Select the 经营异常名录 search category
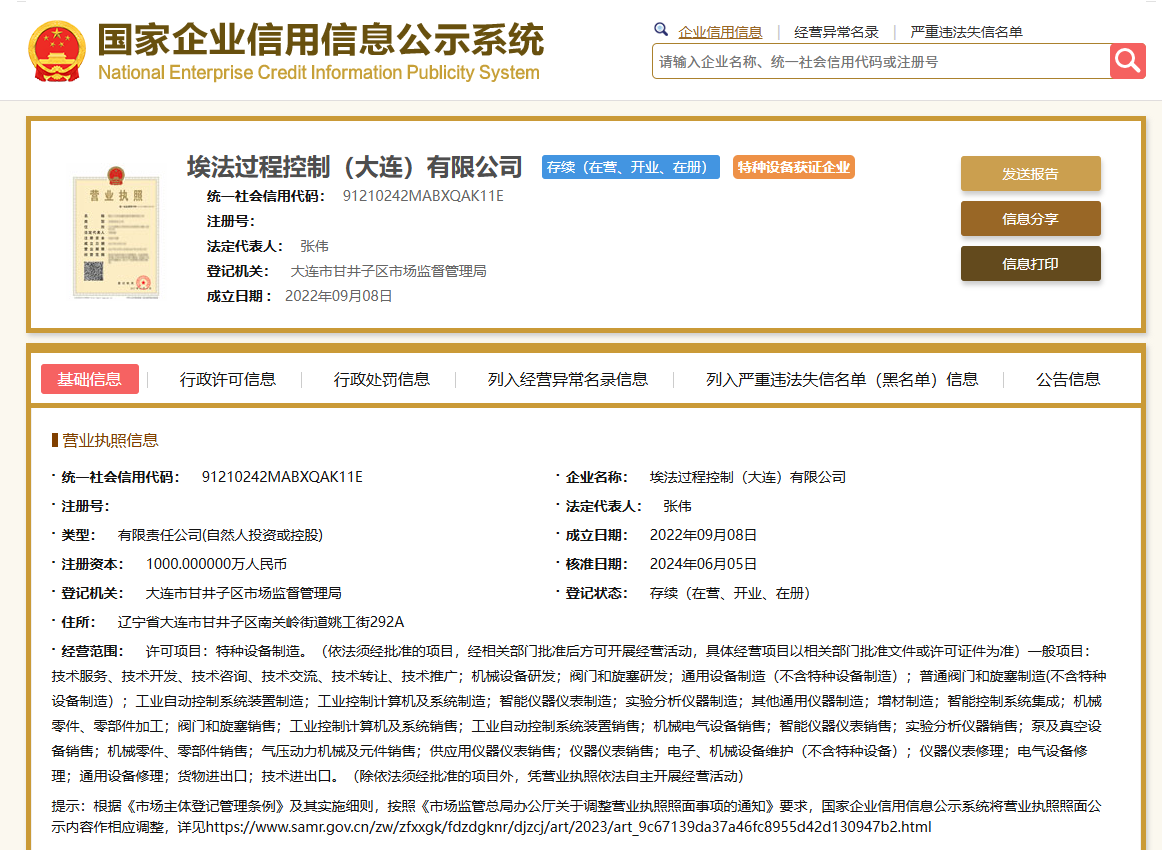1162x850 pixels. (836, 32)
